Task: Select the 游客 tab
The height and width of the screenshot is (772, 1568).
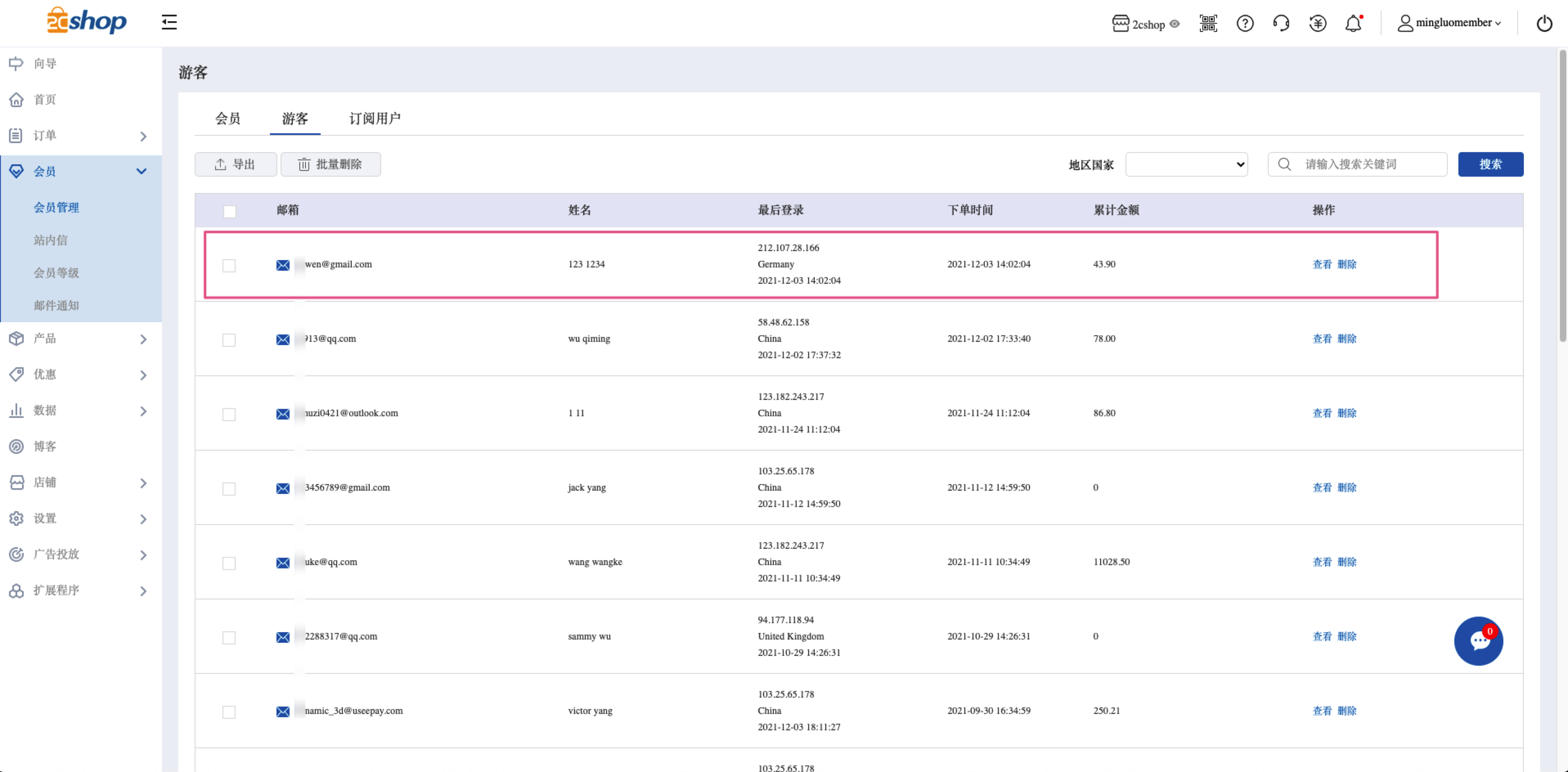Action: (x=295, y=119)
